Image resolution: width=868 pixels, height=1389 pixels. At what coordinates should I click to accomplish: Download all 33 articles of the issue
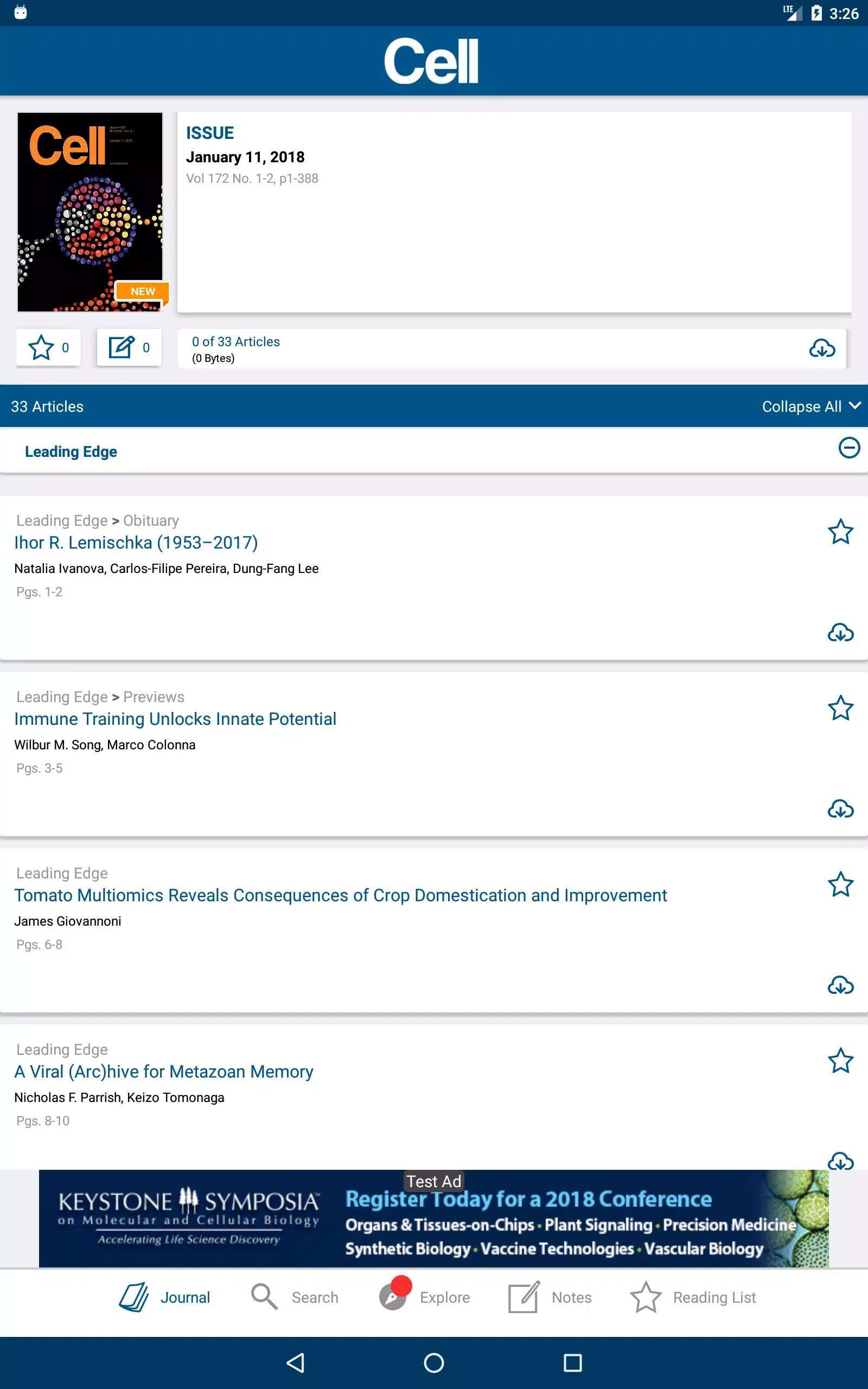tap(822, 348)
